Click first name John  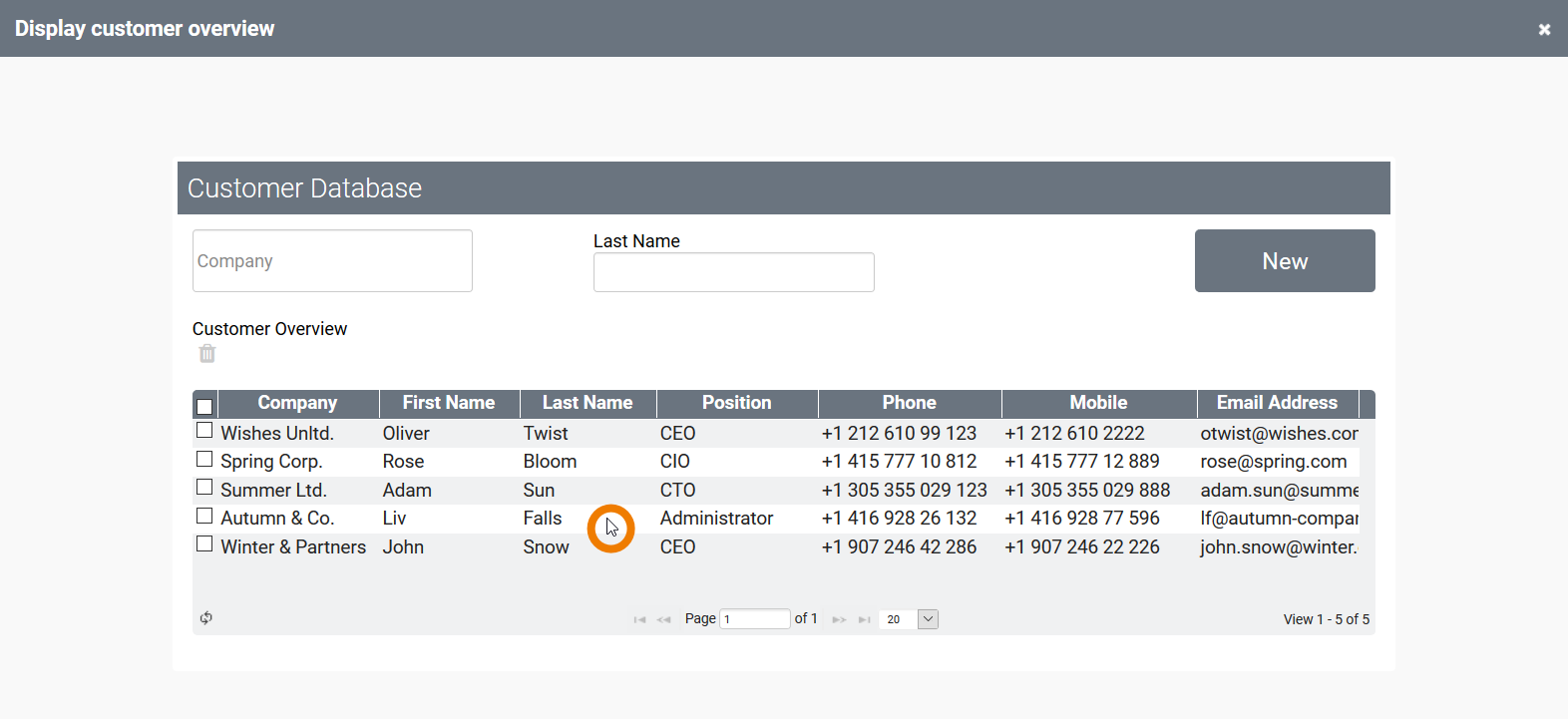(x=403, y=547)
